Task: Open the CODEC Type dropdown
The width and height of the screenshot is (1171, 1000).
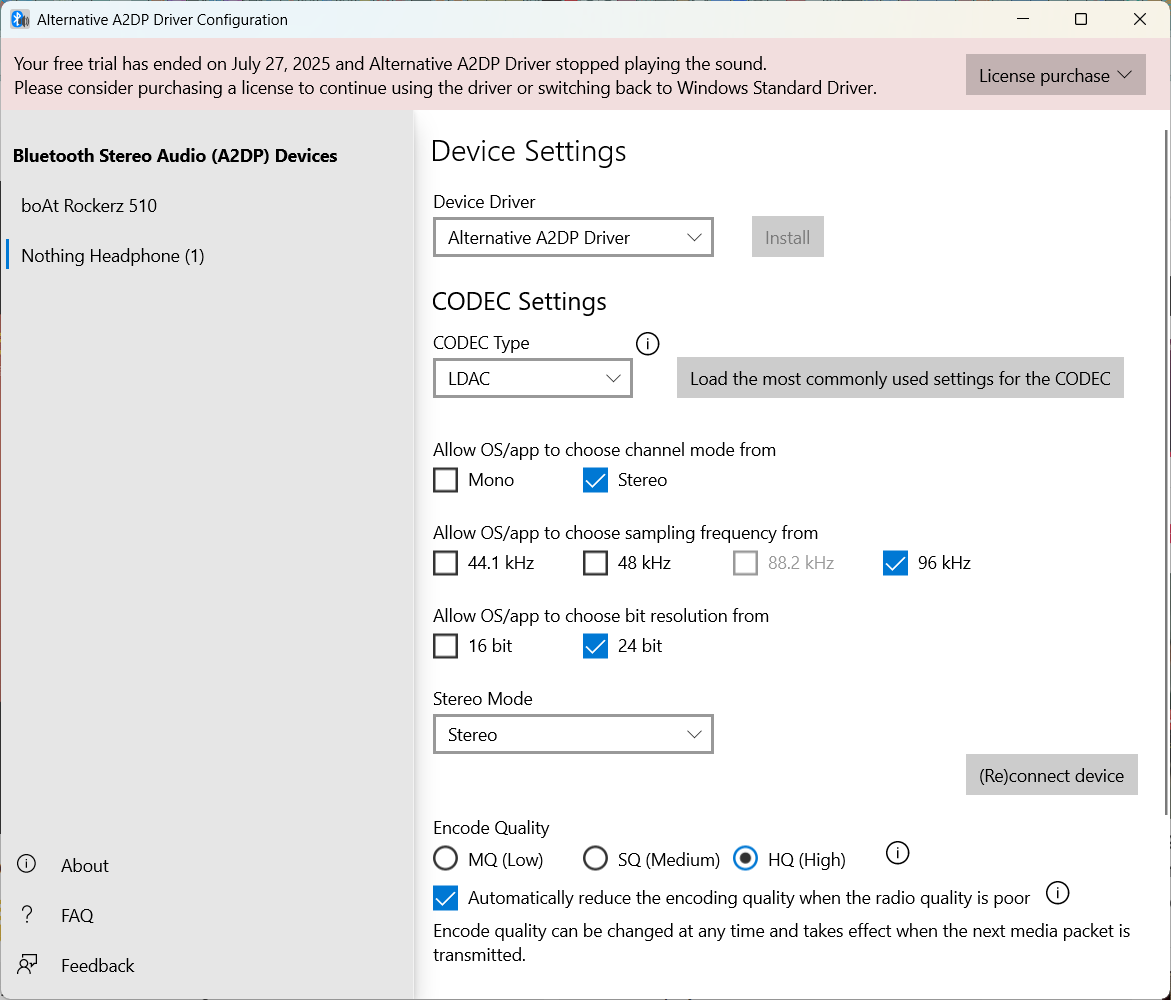Action: point(532,378)
